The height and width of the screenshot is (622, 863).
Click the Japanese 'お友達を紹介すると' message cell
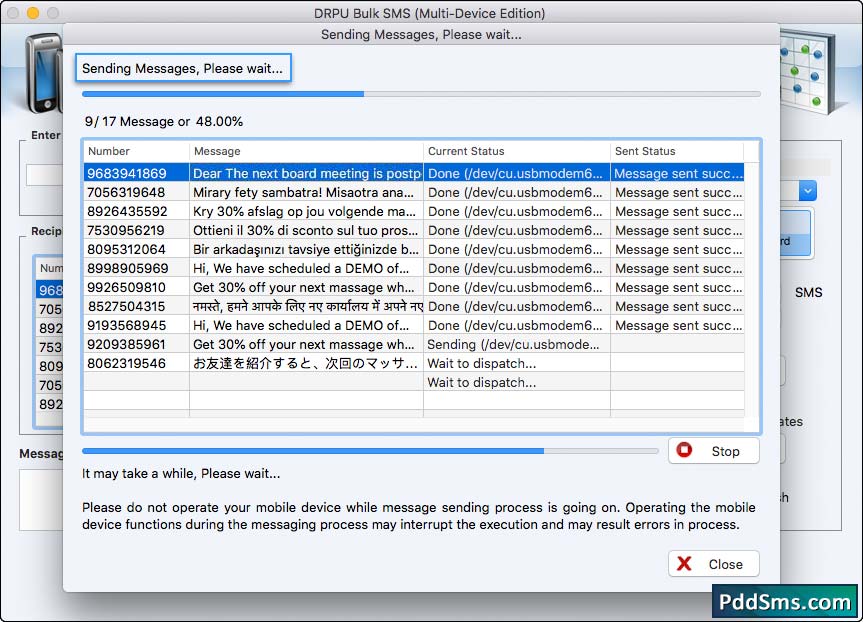pos(307,363)
